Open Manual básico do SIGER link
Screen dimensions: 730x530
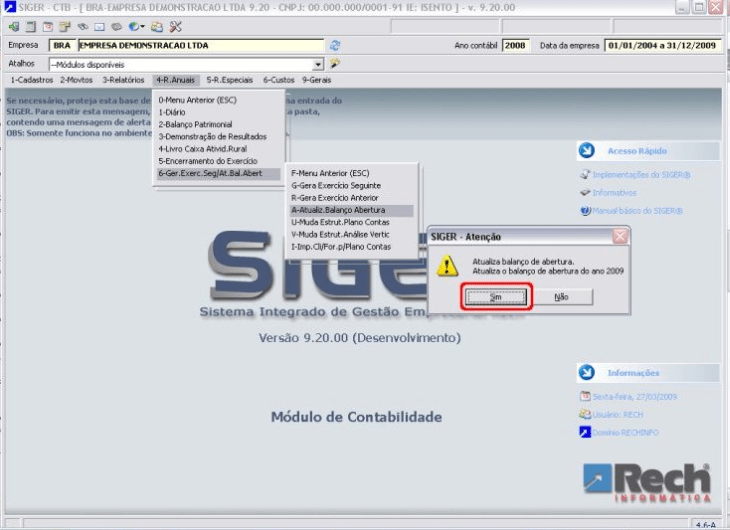point(637,211)
